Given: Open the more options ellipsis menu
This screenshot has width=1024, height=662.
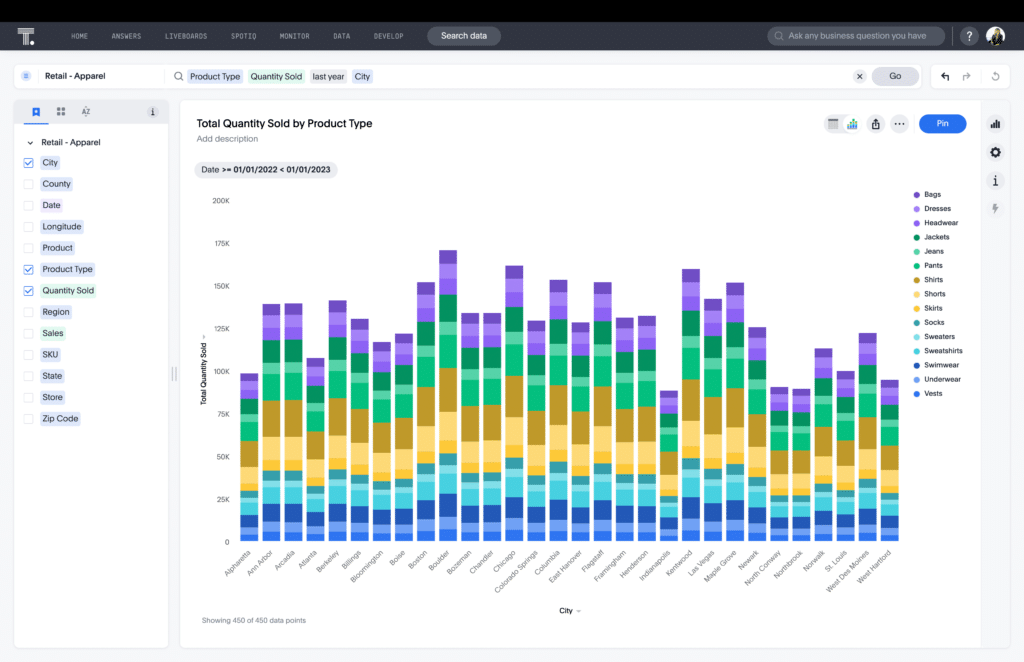Looking at the screenshot, I should pyautogui.click(x=897, y=123).
